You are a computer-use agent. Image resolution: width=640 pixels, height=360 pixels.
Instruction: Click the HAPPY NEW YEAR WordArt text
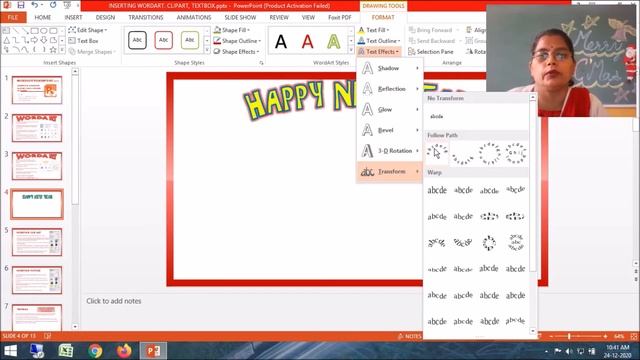click(300, 99)
